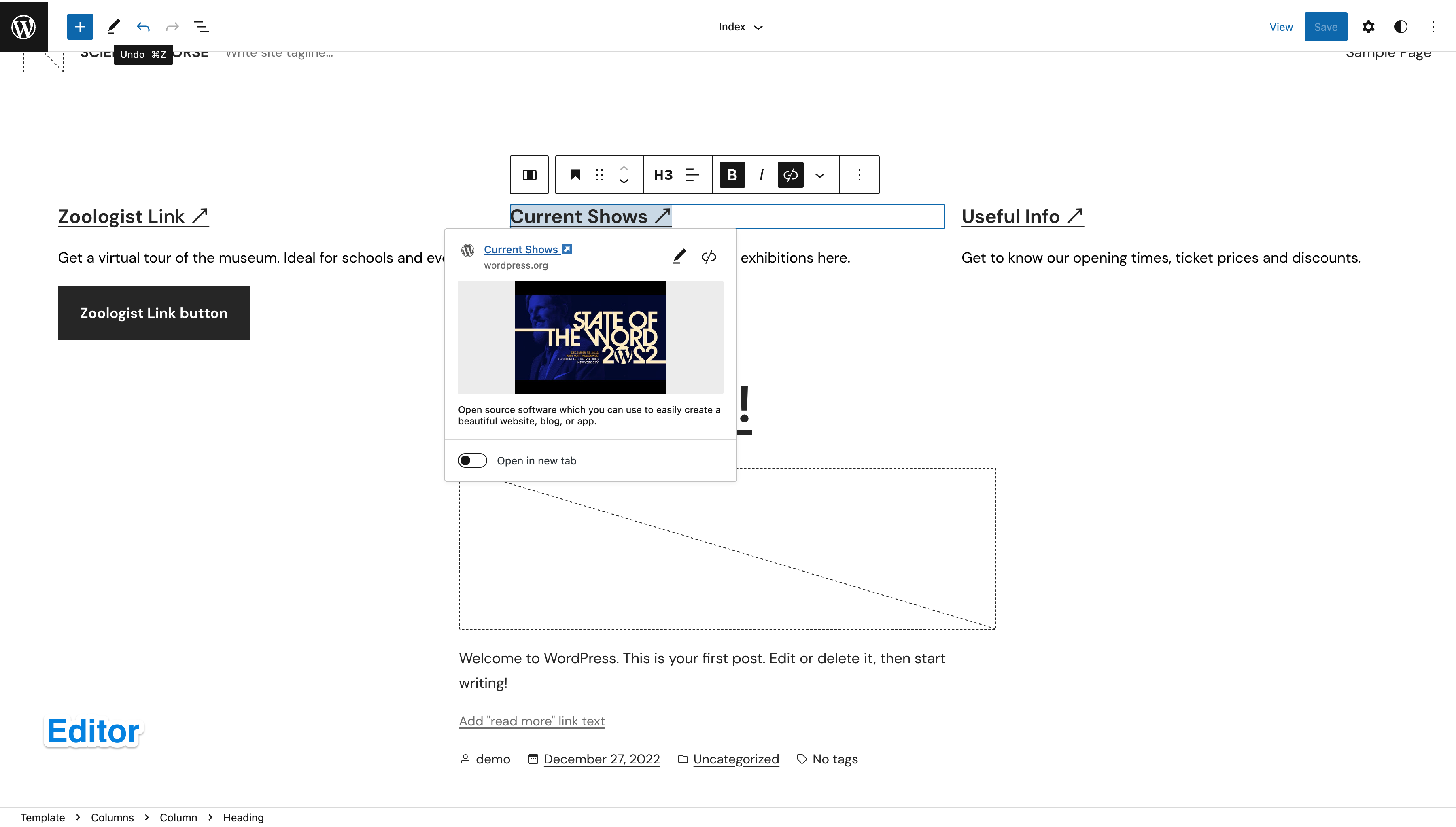
Task: Select parent Column block icon in toolbar
Action: click(529, 175)
